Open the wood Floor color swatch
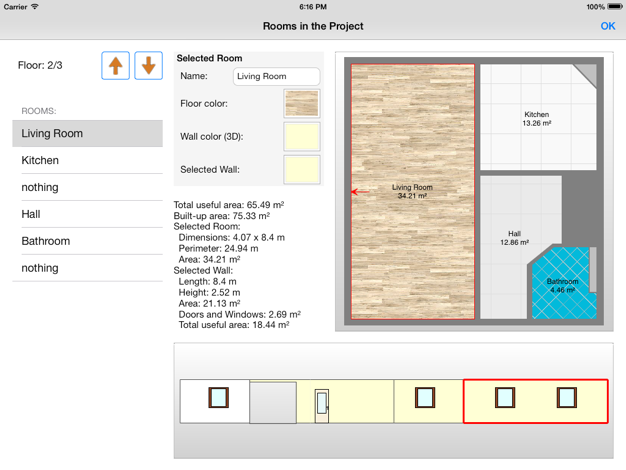This screenshot has height=470, width=626. [x=302, y=103]
